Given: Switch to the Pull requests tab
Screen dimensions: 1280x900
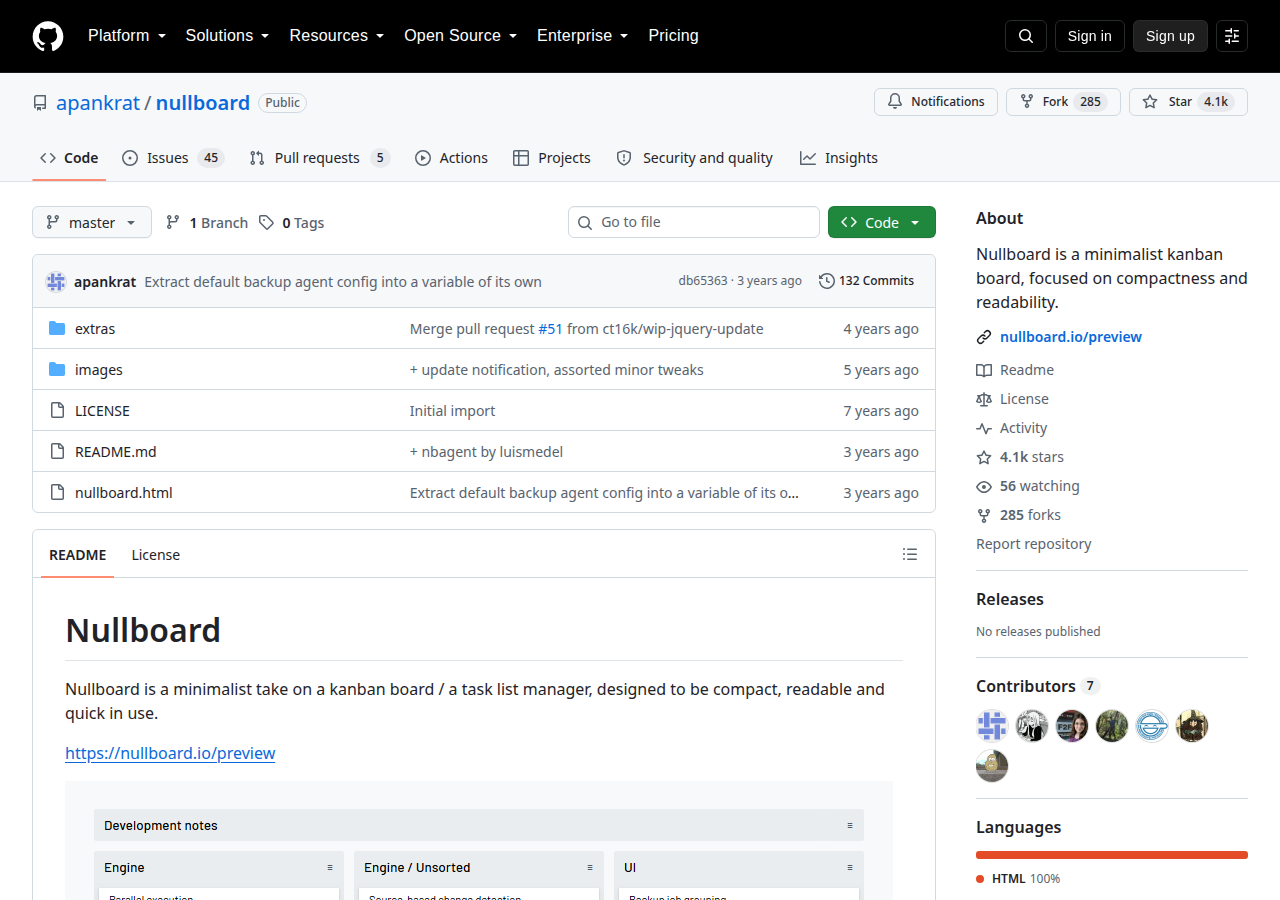Looking at the screenshot, I should click(x=319, y=158).
